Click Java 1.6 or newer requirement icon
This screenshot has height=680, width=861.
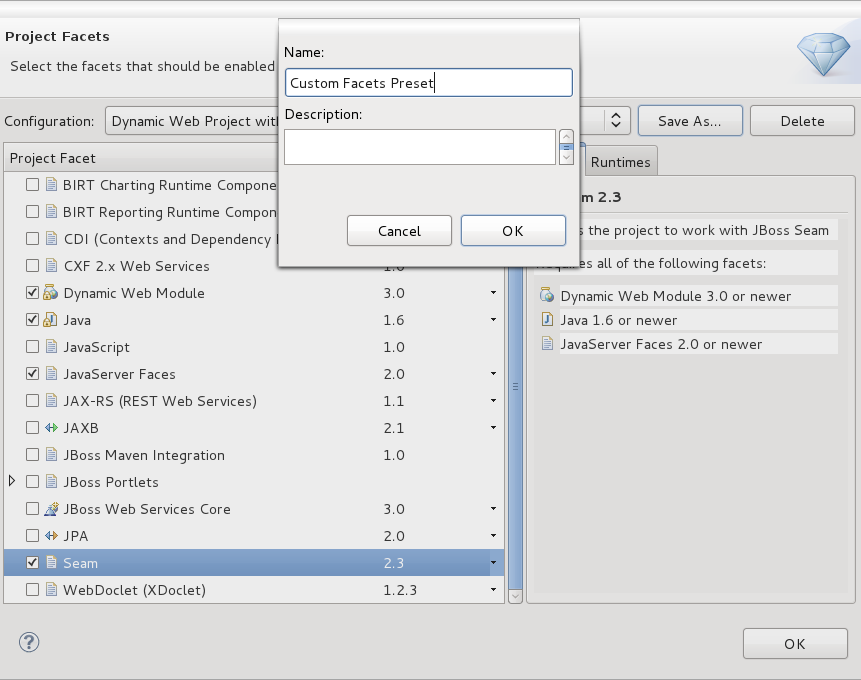546,320
